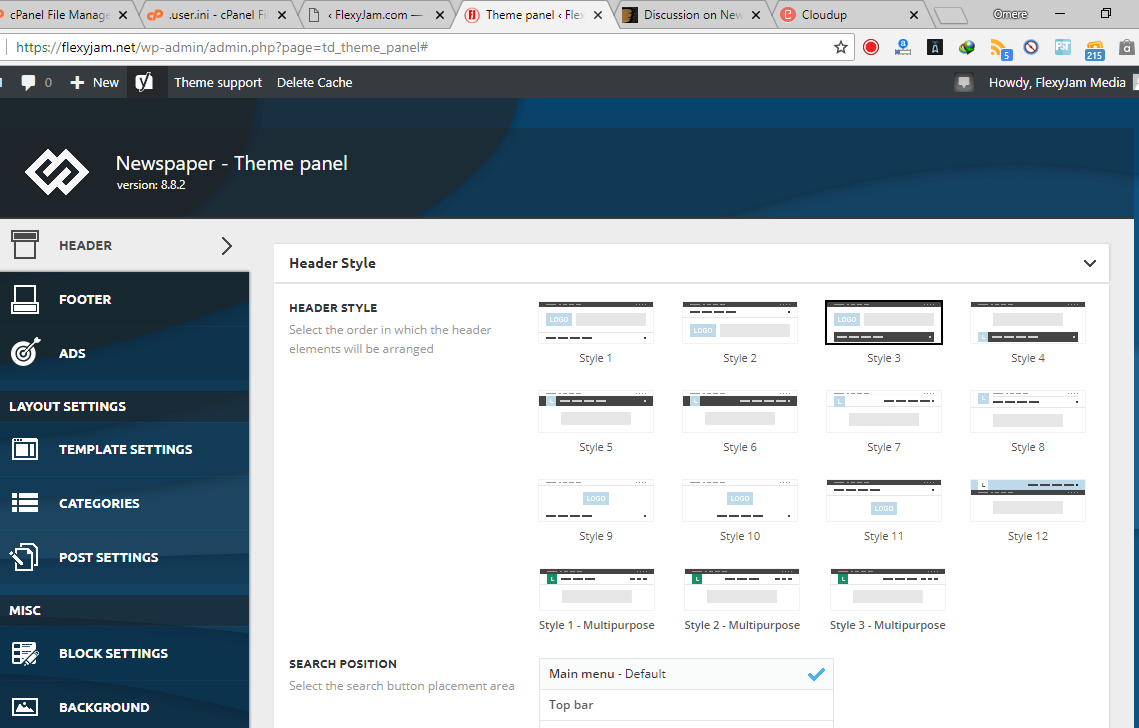Click the Post Settings icon
1139x728 pixels.
click(25, 557)
